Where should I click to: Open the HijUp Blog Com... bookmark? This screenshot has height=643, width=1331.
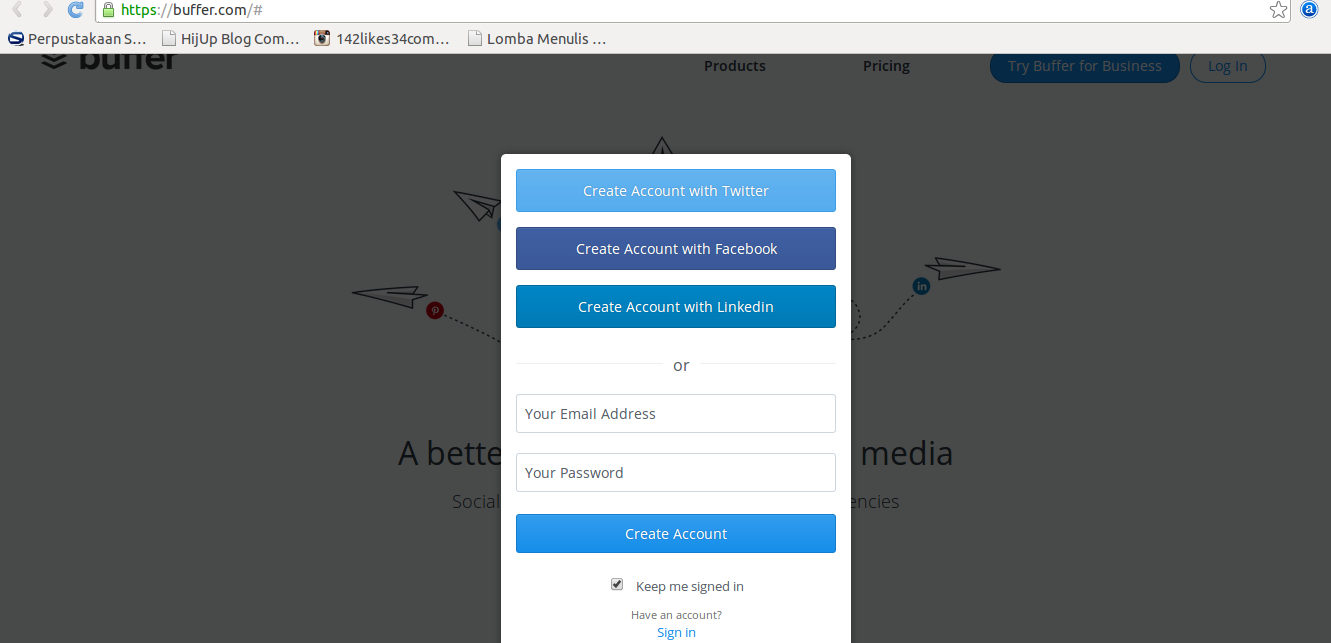click(231, 39)
